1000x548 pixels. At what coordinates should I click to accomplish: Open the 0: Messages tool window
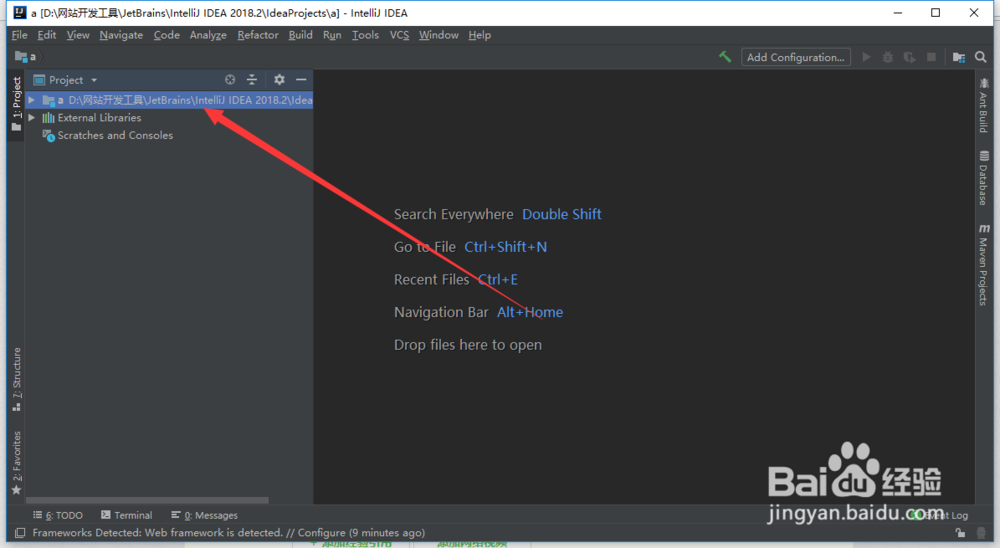click(x=204, y=515)
